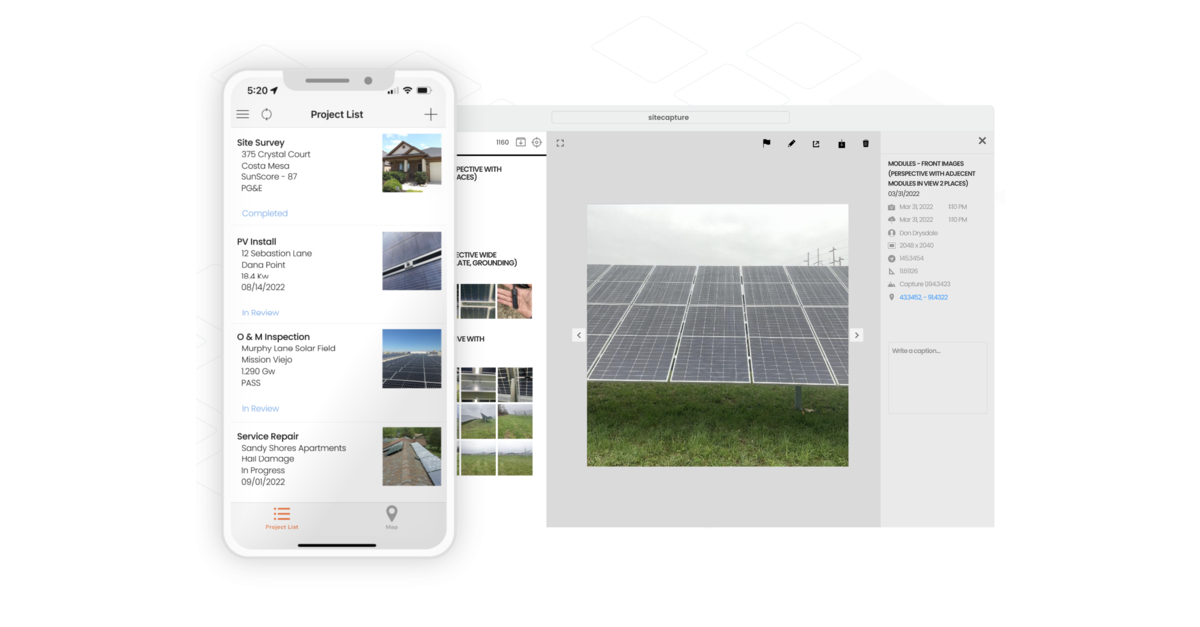This screenshot has height=627, width=1200.
Task: Click the download icon in the photo toolbar
Action: tap(841, 143)
